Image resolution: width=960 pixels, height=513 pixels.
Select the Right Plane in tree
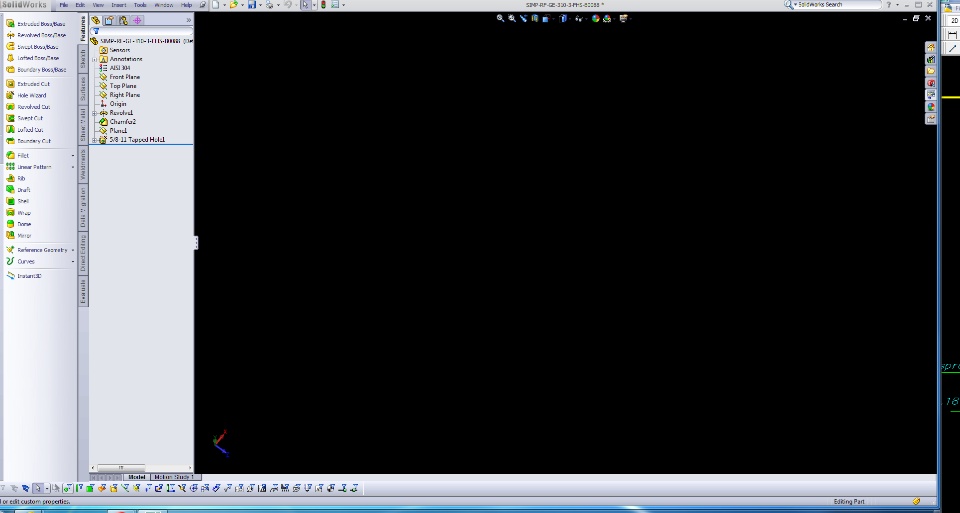(x=120, y=95)
